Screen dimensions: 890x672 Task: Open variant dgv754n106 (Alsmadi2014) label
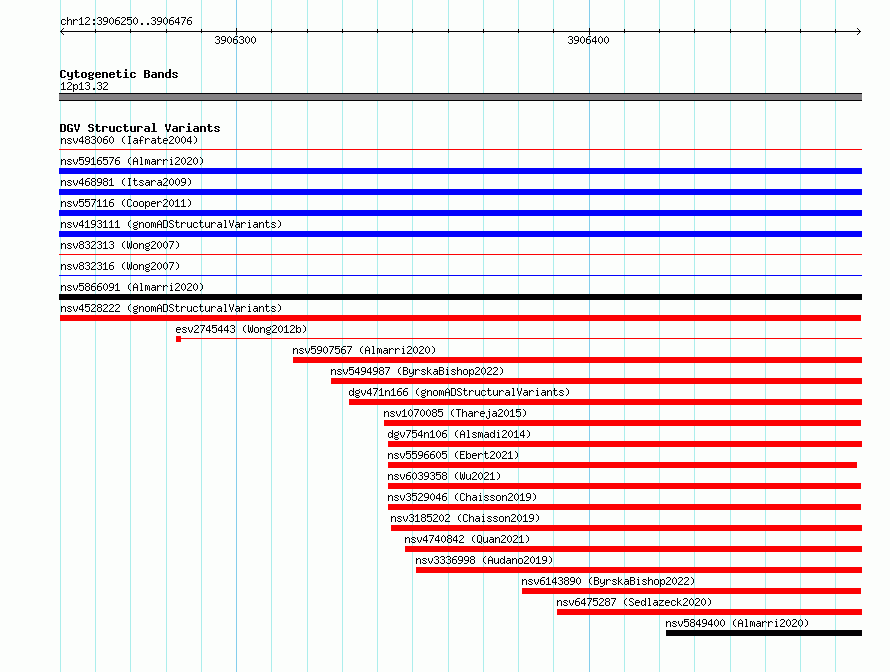[x=459, y=434]
